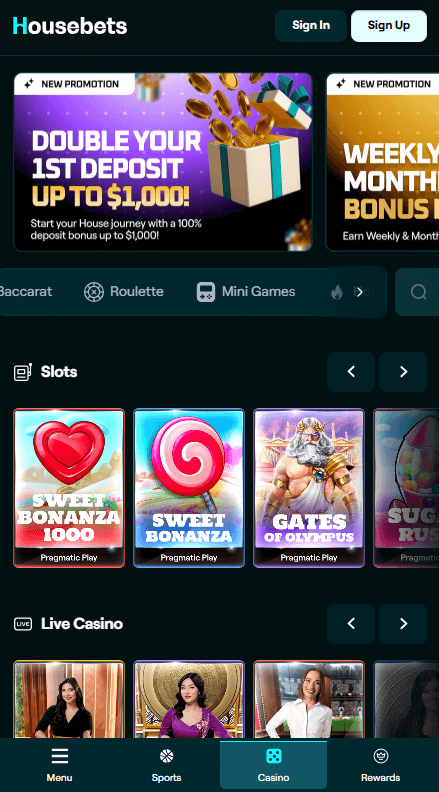Go to Sports via basketball icon
The width and height of the screenshot is (439, 792).
coord(167,756)
